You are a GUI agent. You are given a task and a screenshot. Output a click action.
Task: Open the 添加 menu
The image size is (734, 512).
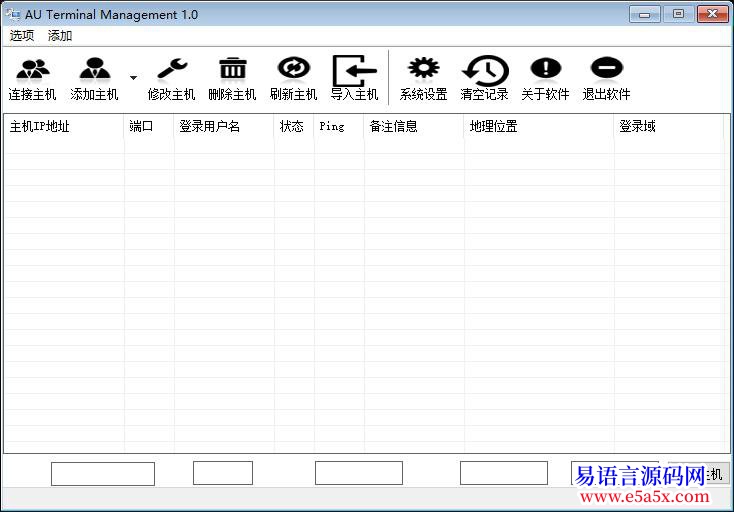click(60, 36)
